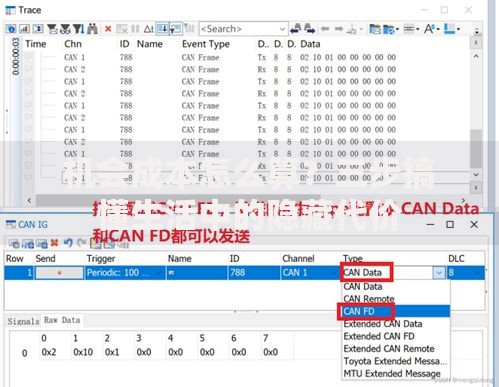Click the find next binoculars icon
Screen dimensions: 499x387
click(309, 29)
